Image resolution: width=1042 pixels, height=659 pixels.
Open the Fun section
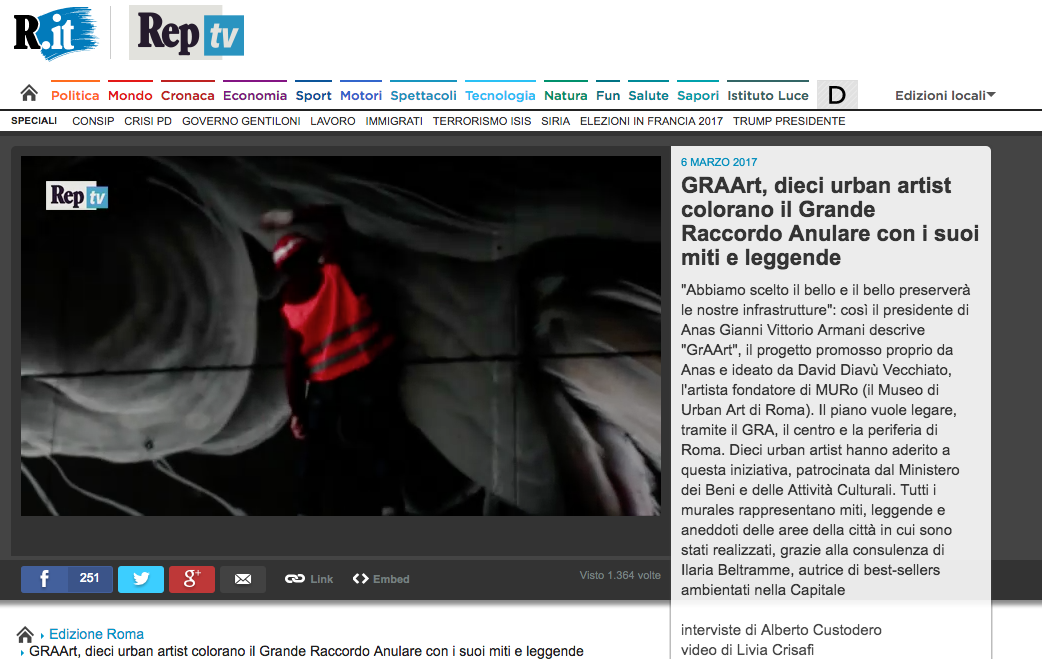click(x=607, y=96)
